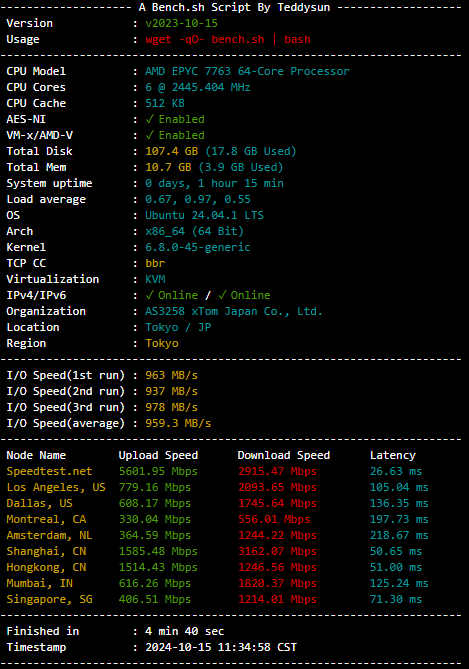
Task: Click the Finished in value 4 min 40 sec
Action: pyautogui.click(x=185, y=631)
